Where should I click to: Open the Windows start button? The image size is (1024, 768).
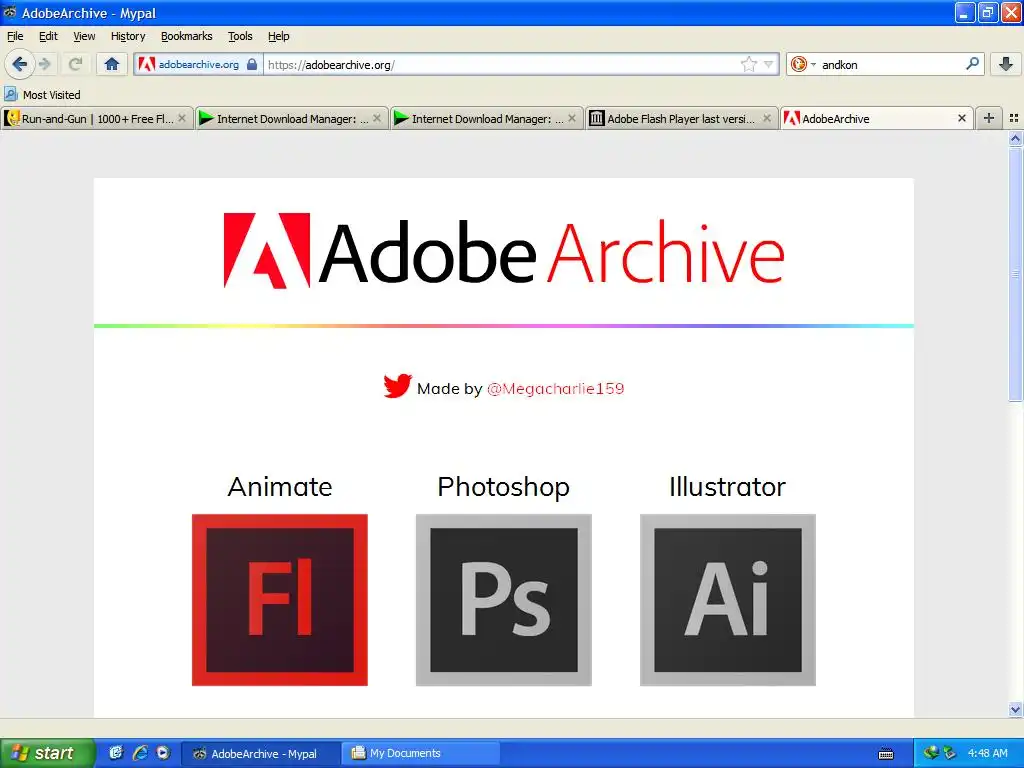coord(47,753)
